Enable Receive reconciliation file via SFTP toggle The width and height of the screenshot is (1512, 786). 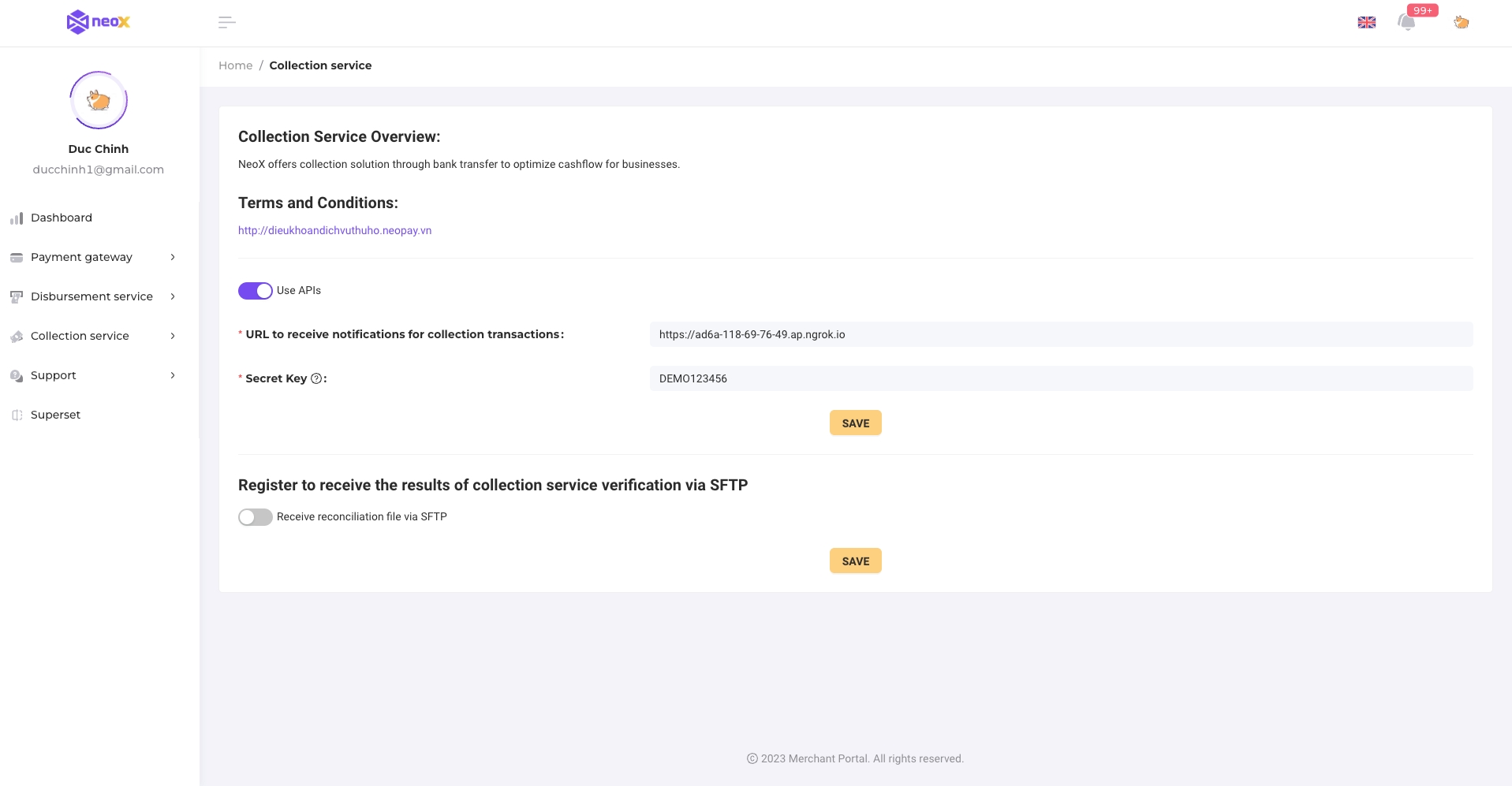255,517
